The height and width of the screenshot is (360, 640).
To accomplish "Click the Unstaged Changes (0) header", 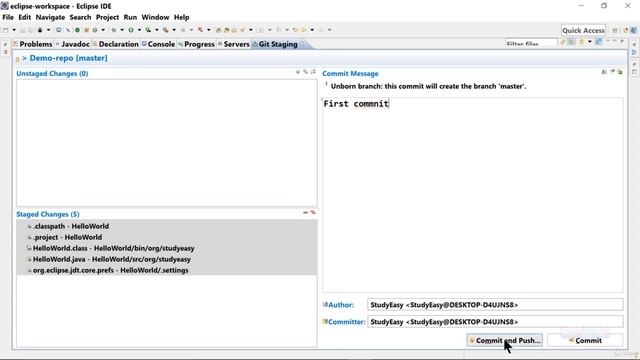I will click(x=52, y=73).
